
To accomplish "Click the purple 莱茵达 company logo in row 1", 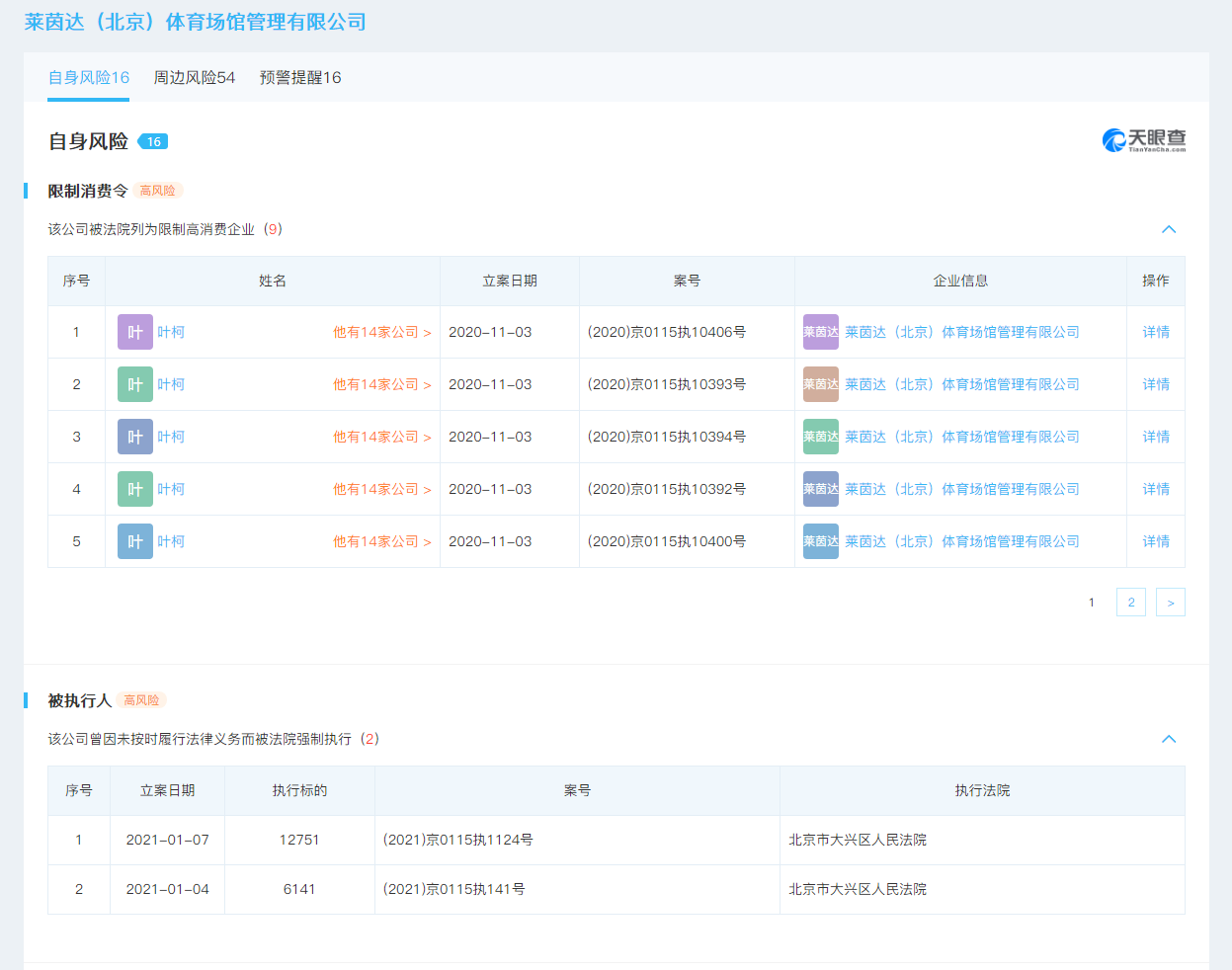I will click(x=820, y=332).
